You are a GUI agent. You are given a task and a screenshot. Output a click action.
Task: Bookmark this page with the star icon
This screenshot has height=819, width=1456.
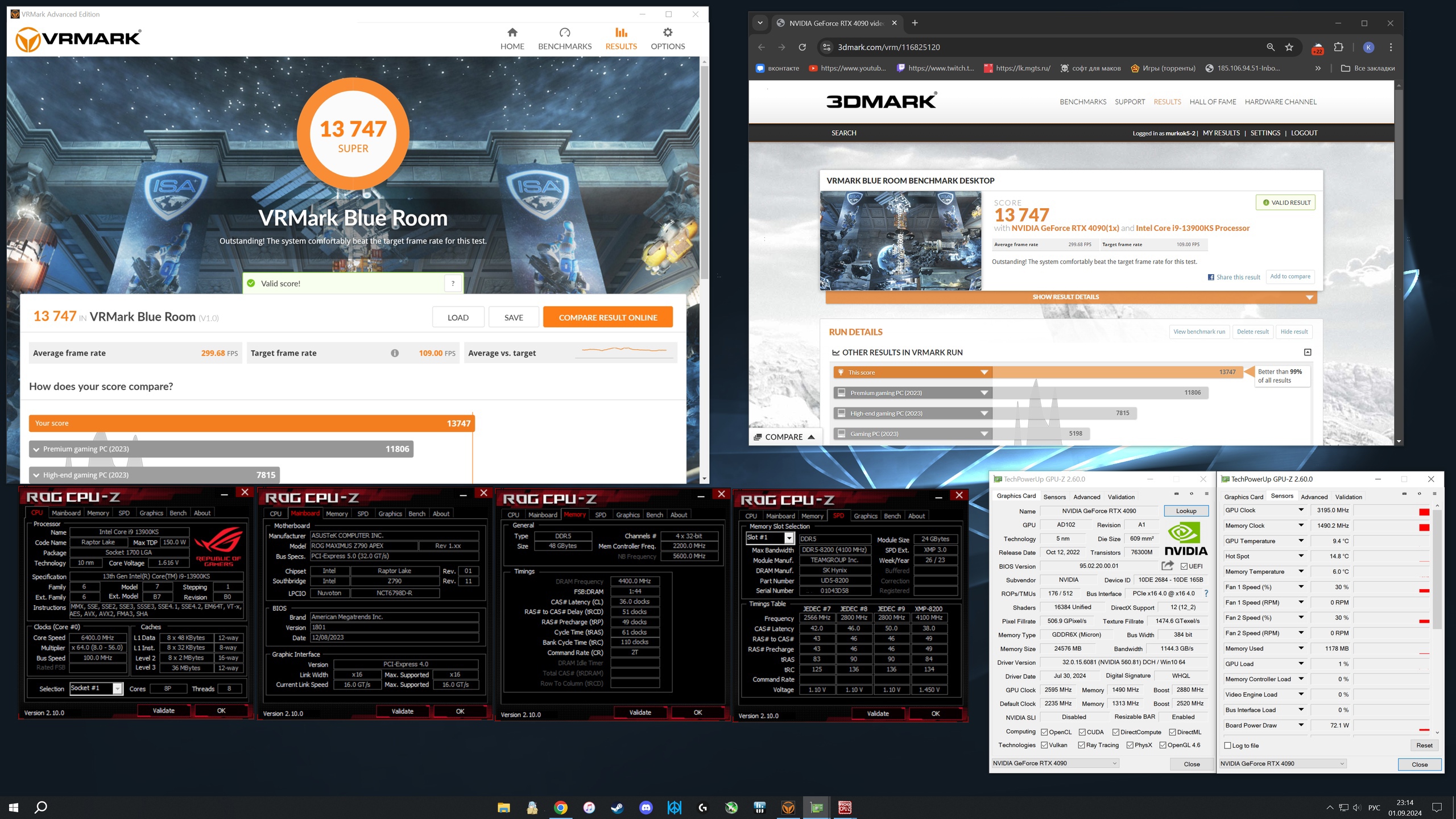tap(1289, 47)
